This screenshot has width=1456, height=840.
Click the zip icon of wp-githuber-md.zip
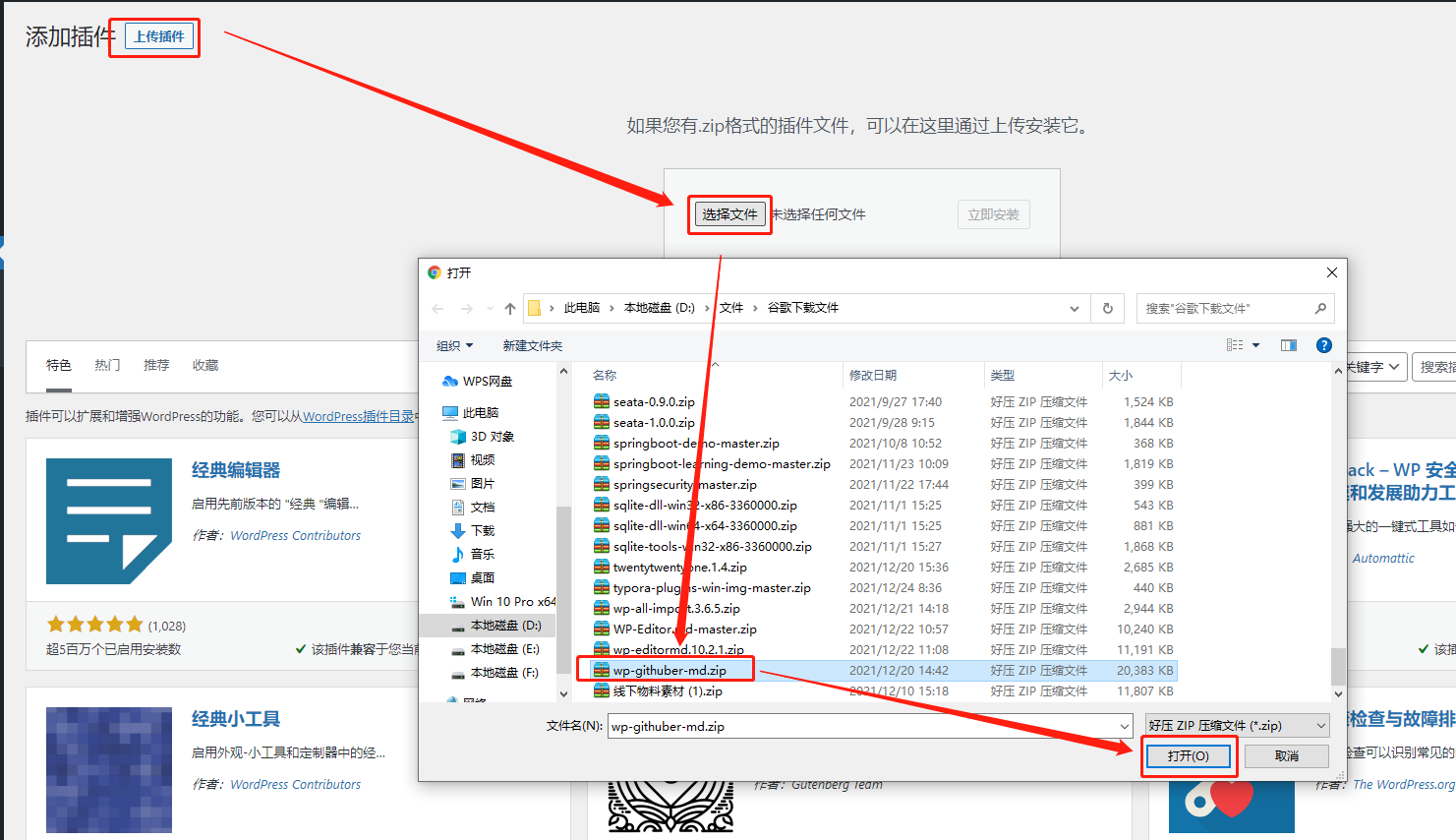(x=602, y=670)
